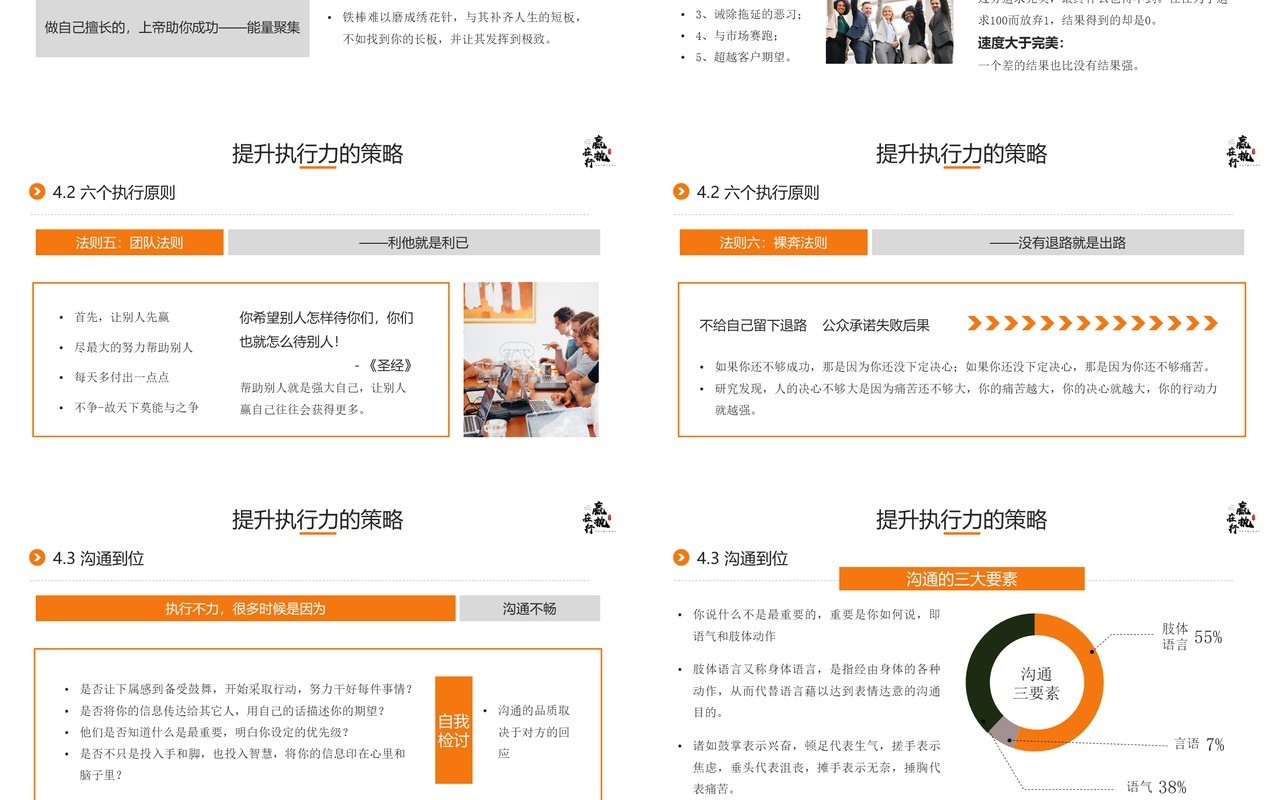Click the row of orange arrows after 公众承诺失败后果

[x=1093, y=323]
